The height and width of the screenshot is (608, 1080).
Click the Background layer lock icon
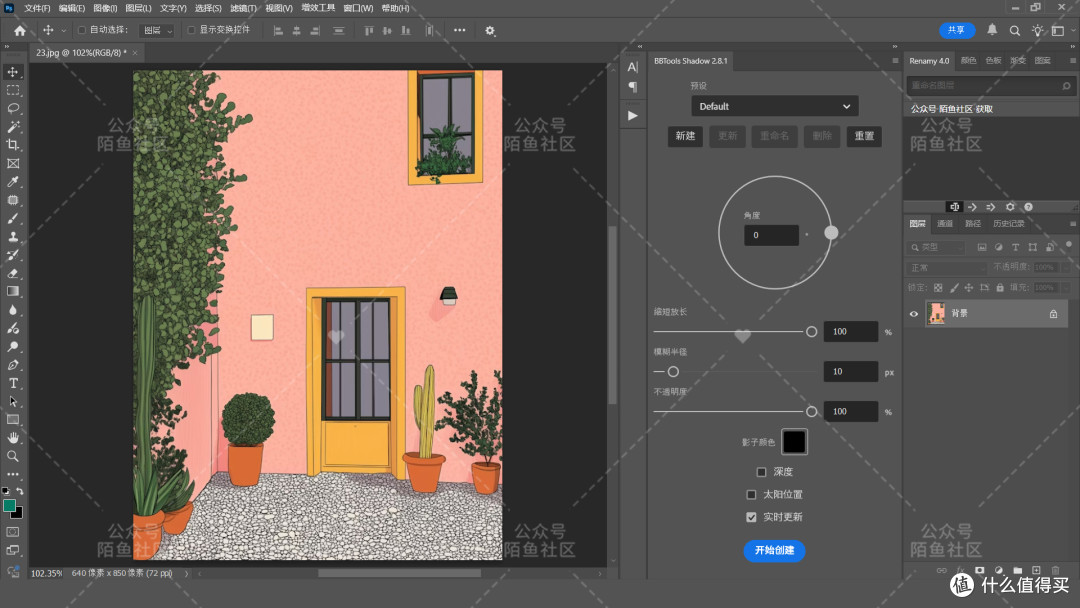(1053, 314)
